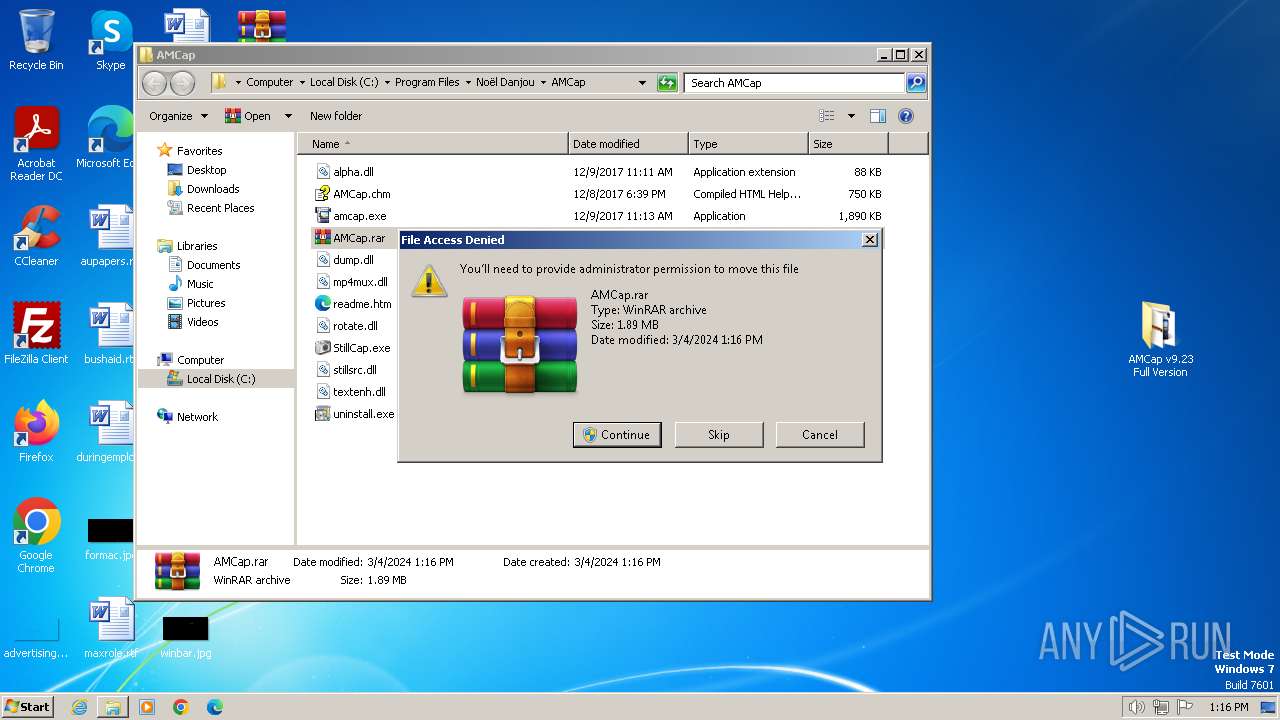
Task: Open Firefox desktop icon
Action: [36, 431]
